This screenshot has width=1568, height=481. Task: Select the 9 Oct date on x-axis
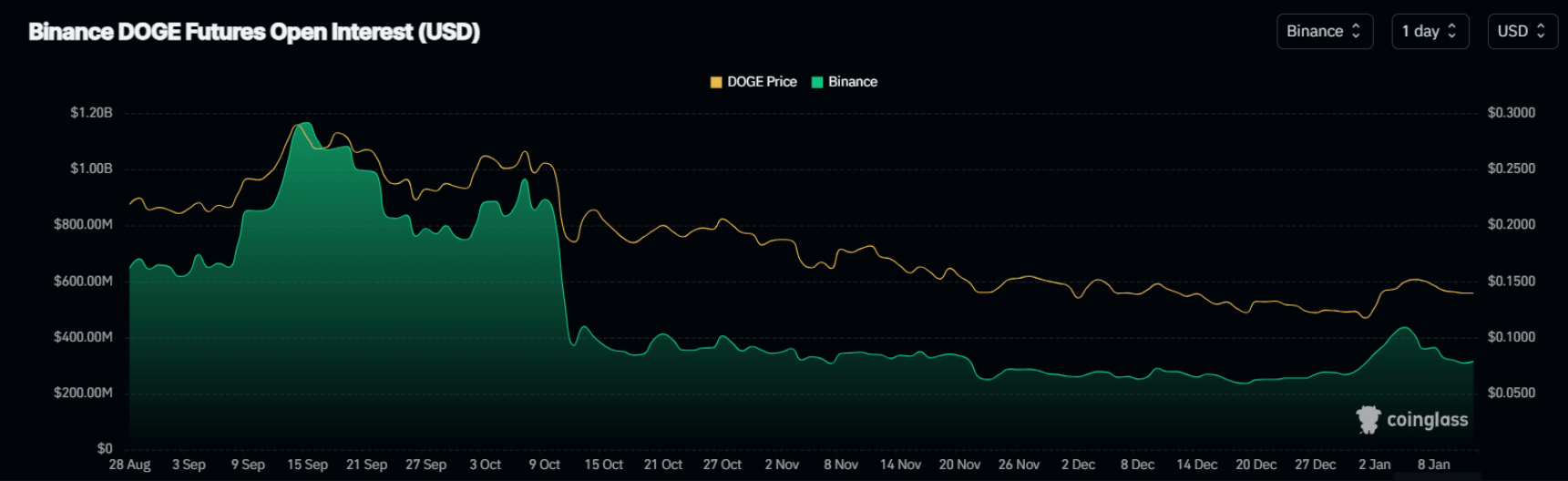point(544,465)
